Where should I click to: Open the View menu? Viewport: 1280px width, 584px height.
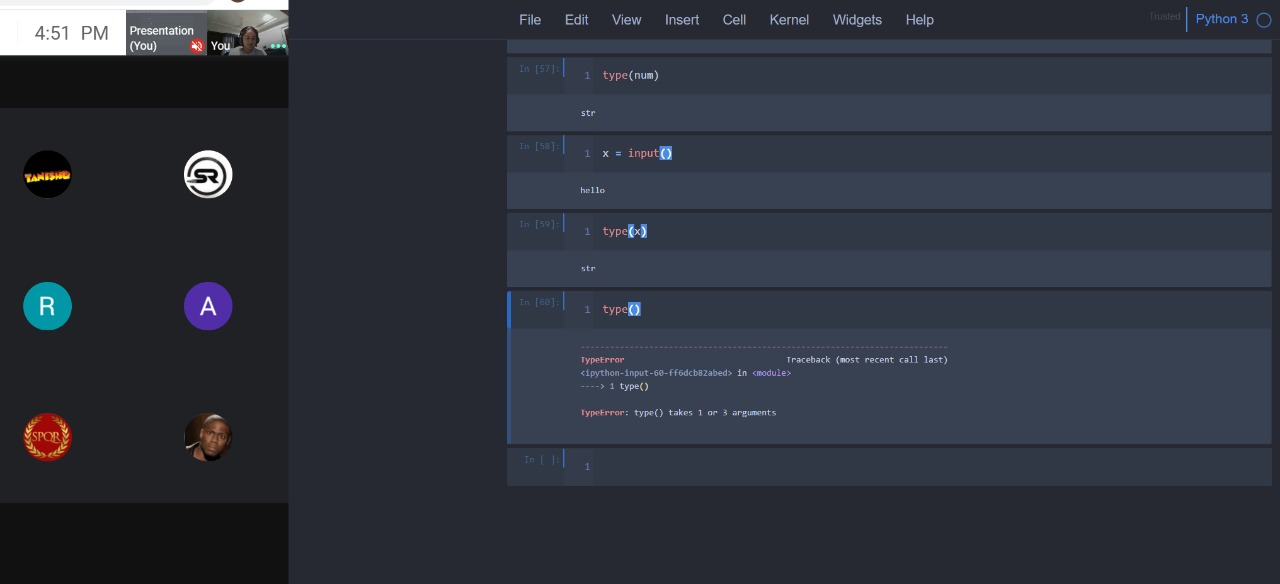pyautogui.click(x=626, y=20)
